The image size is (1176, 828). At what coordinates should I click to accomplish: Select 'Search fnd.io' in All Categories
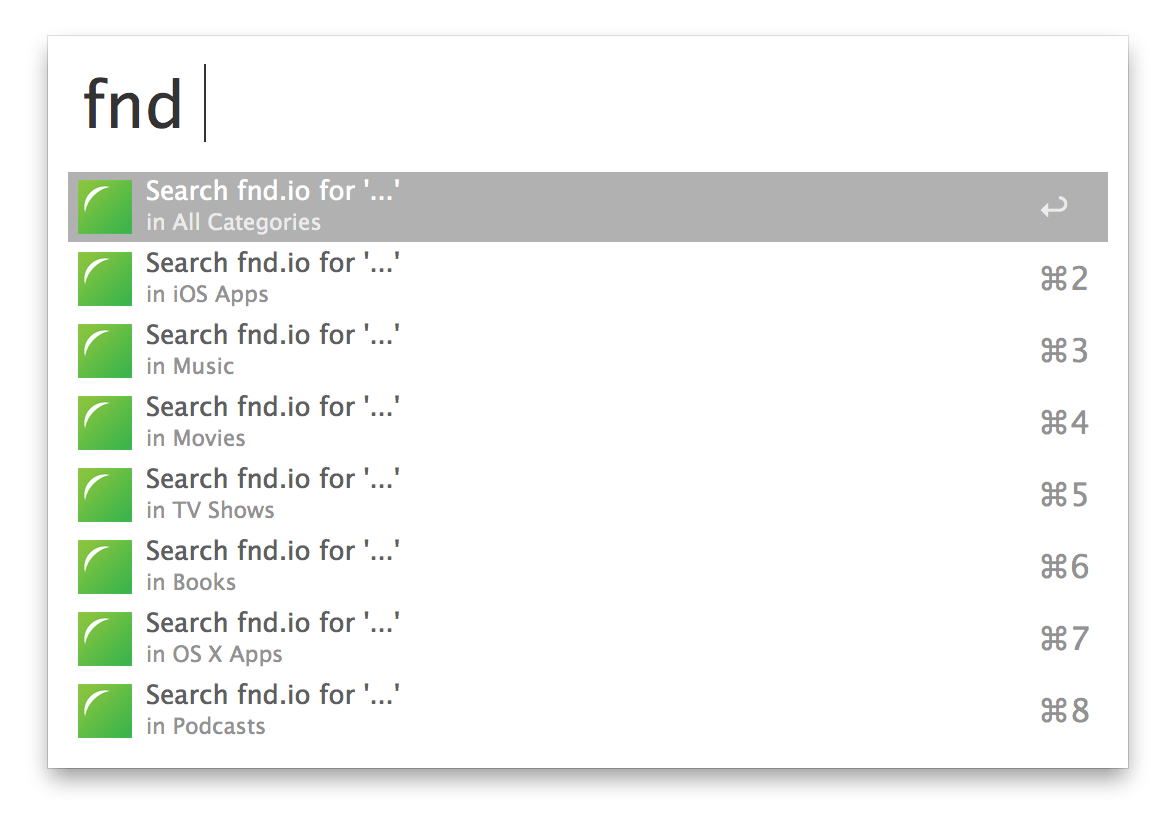point(588,207)
